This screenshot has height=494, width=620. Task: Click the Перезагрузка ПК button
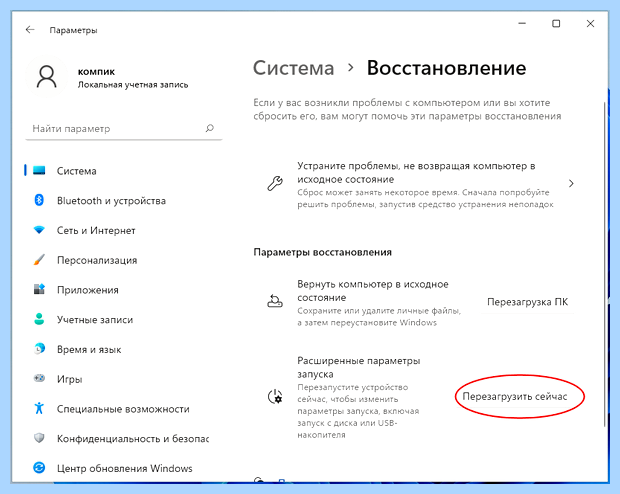(x=527, y=302)
